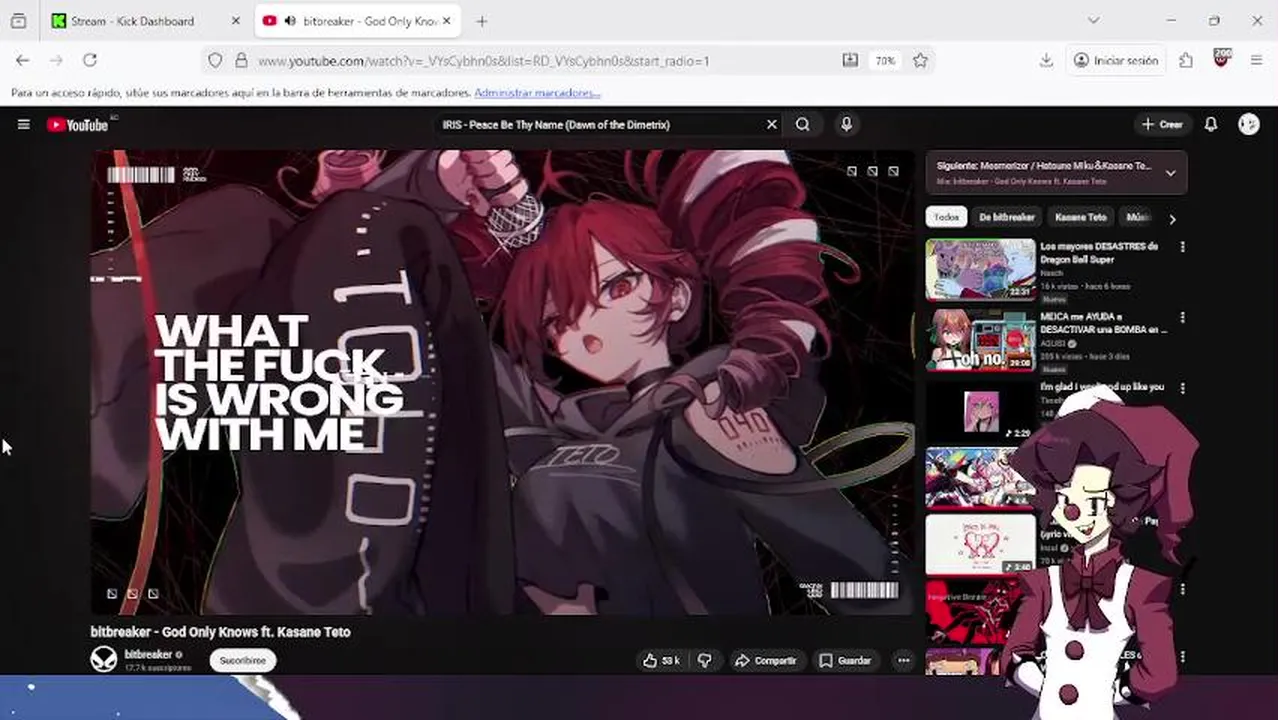Image resolution: width=1278 pixels, height=720 pixels.
Task: Open the YouTube hamburger guide menu
Action: 23,125
